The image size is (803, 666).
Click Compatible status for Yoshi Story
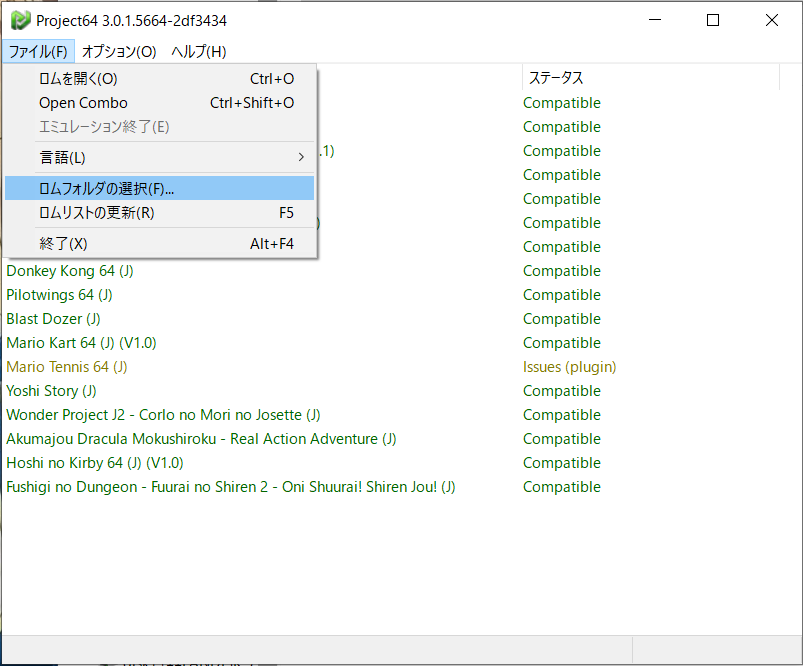(x=562, y=391)
